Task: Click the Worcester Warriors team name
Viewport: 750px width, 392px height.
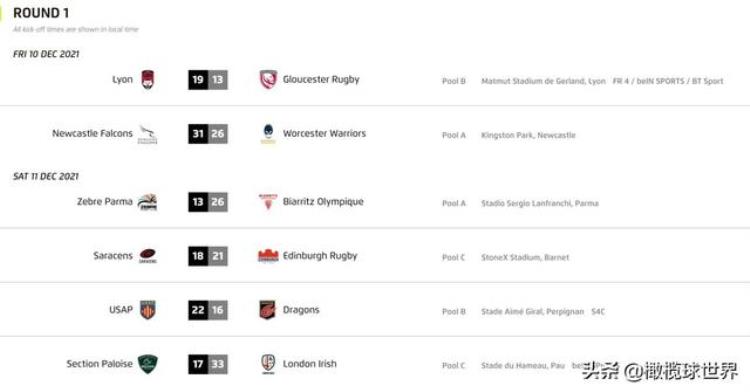Action: tap(324, 133)
